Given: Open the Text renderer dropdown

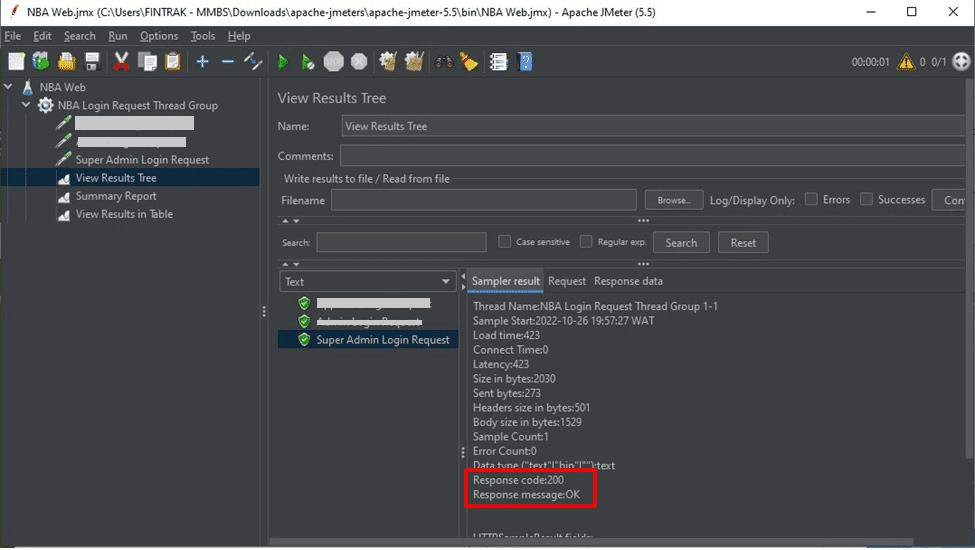Looking at the screenshot, I should 369,282.
